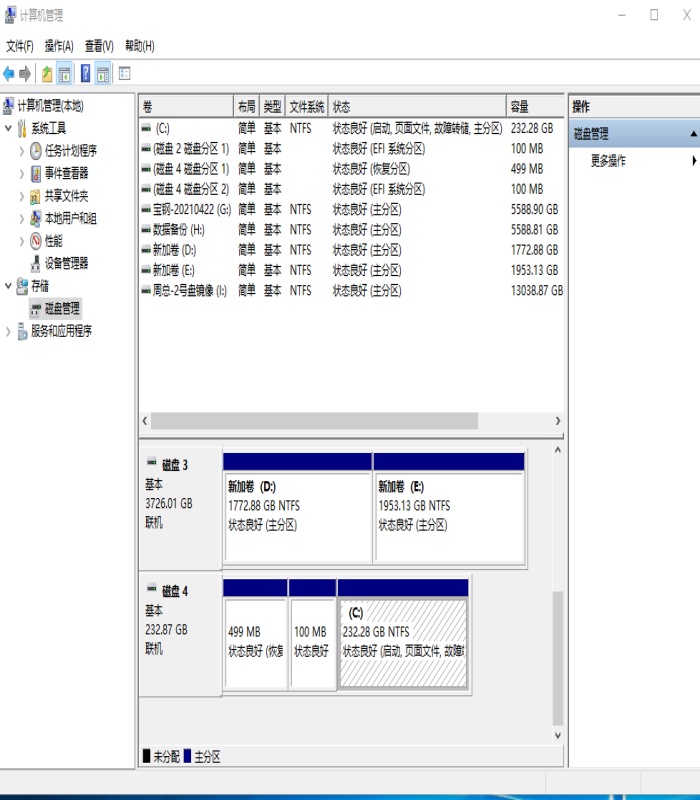Screen dimensions: 700x800
Task: Click the rightmost toolbar settings list icon
Action: [125, 73]
